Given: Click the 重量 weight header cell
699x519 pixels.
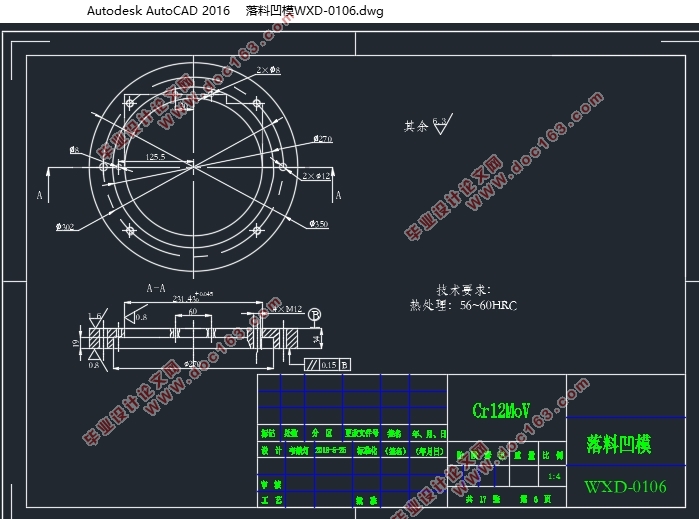Looking at the screenshot, I should (524, 455).
